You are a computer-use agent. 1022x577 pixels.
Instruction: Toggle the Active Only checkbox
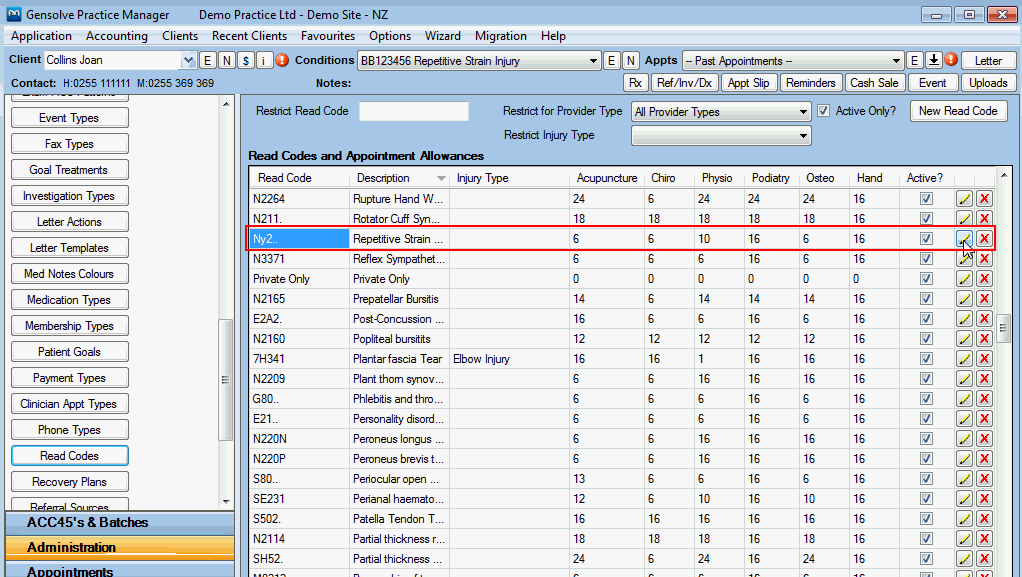(824, 111)
